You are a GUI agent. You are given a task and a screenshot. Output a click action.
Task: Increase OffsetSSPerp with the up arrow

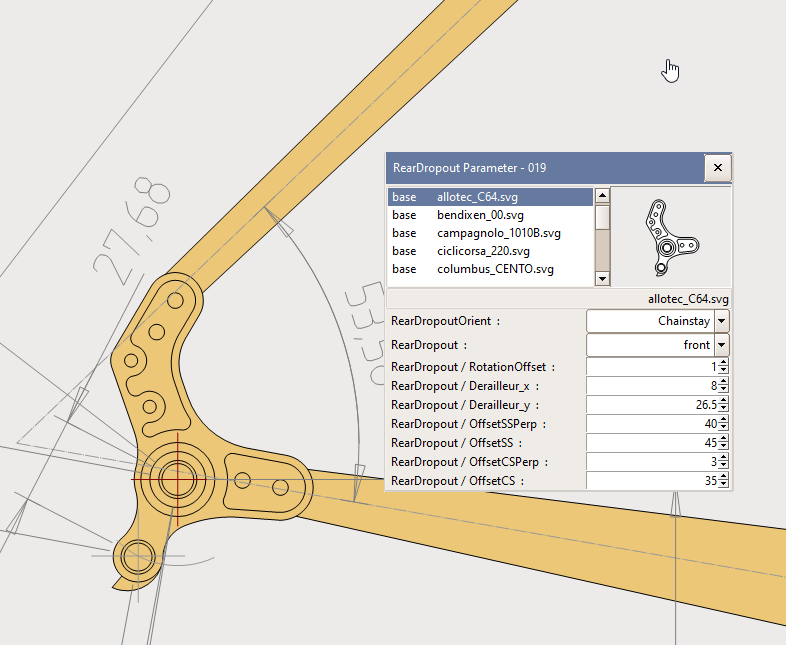723,420
